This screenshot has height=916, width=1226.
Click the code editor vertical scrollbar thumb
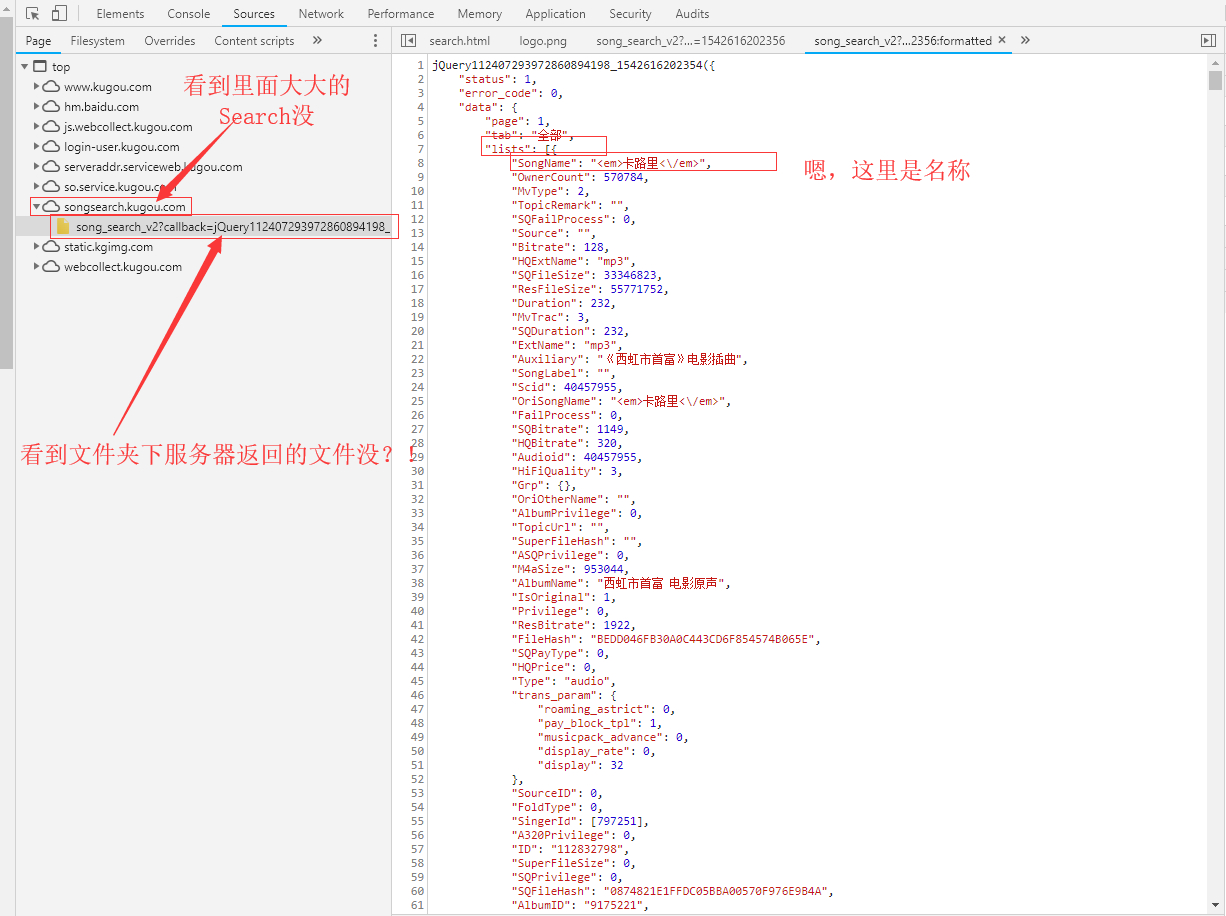click(1215, 81)
